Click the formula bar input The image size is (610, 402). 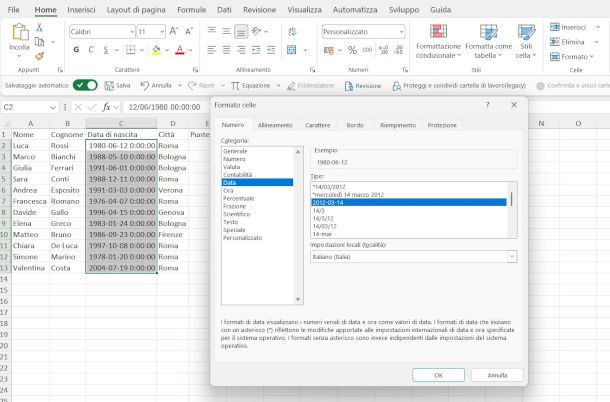click(x=167, y=107)
